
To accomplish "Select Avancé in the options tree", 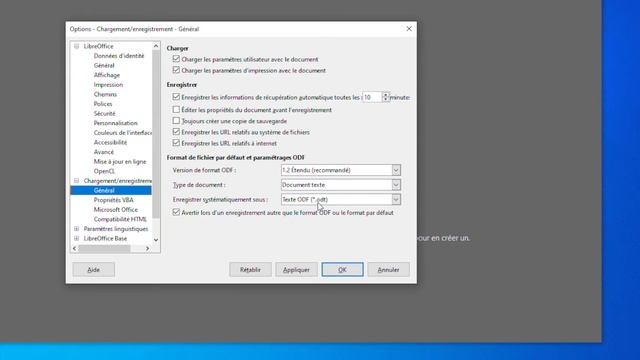I will point(104,152).
